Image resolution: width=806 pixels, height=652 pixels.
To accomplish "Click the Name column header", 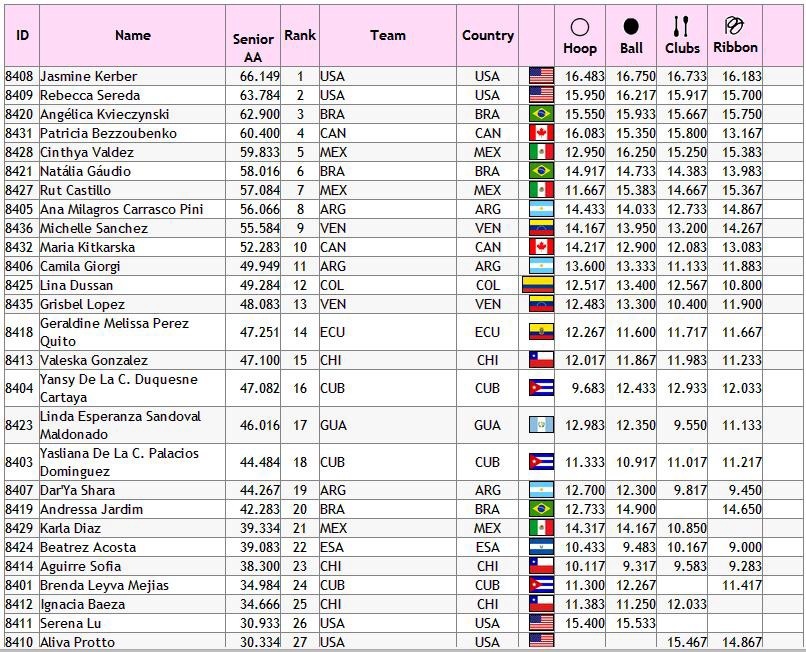I will [133, 35].
